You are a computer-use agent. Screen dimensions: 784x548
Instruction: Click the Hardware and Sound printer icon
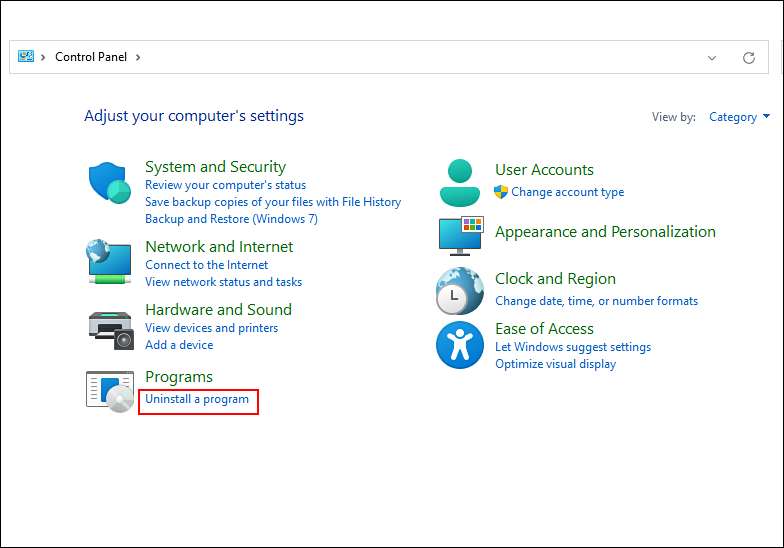pos(111,330)
